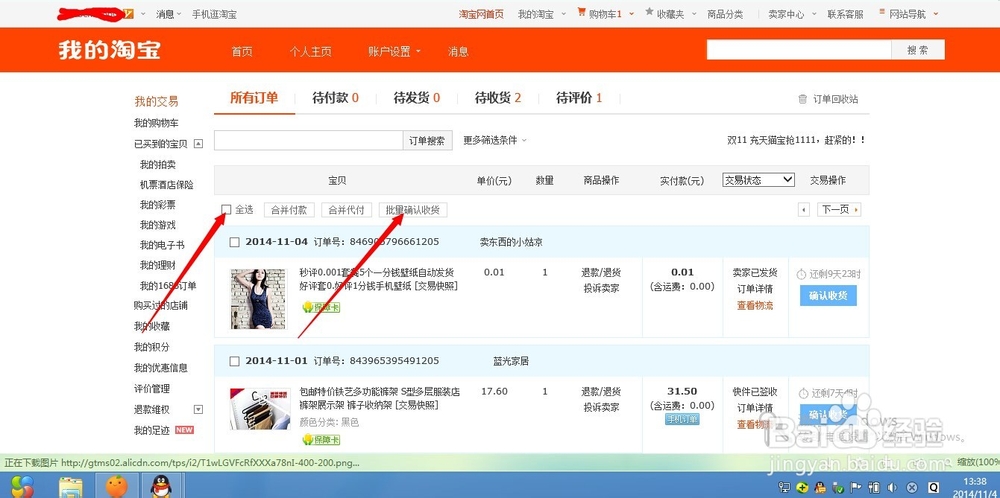Click 淘宝网首页 in the top bar
This screenshot has width=1000, height=498.
click(482, 14)
